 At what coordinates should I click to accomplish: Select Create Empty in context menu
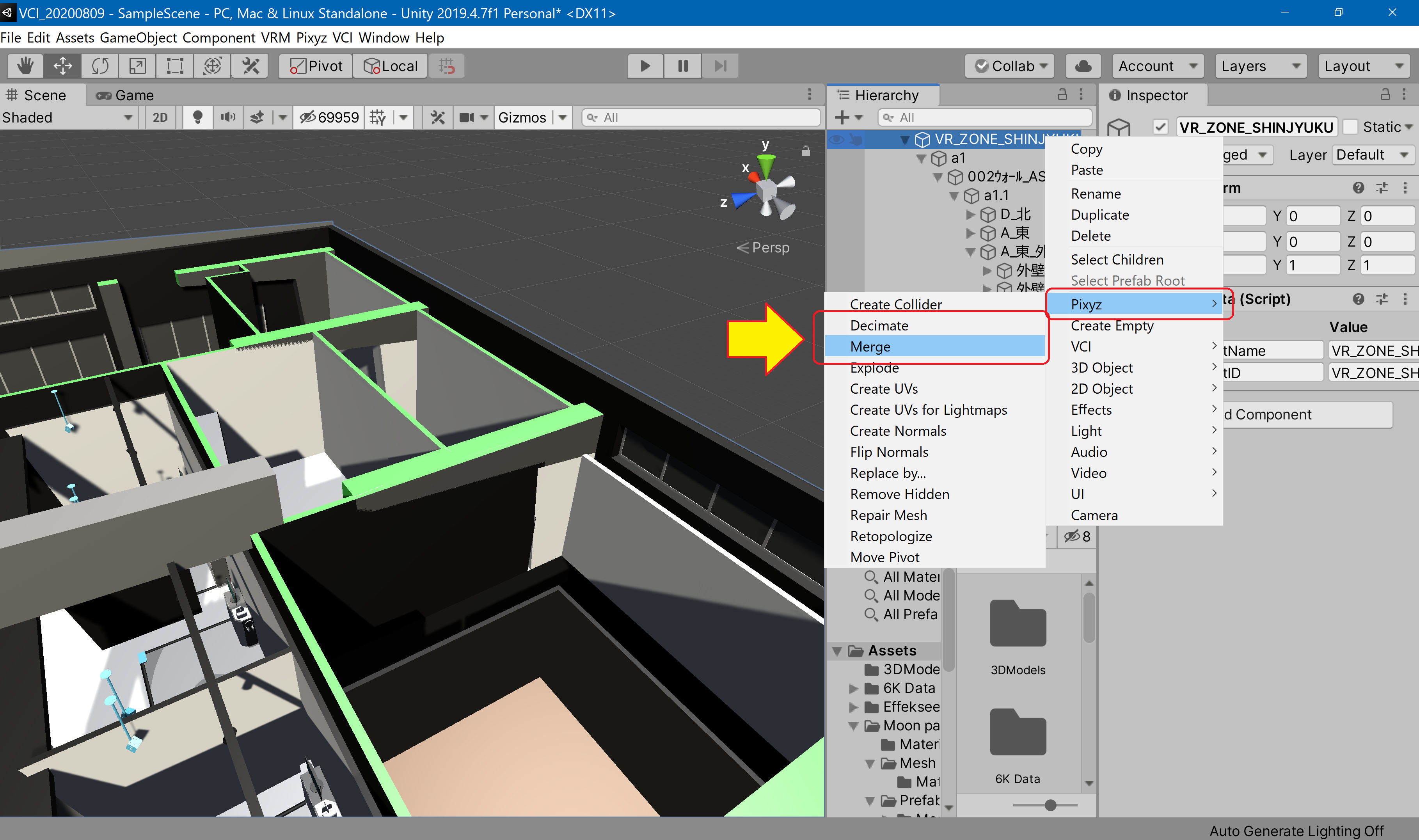[1134, 325]
